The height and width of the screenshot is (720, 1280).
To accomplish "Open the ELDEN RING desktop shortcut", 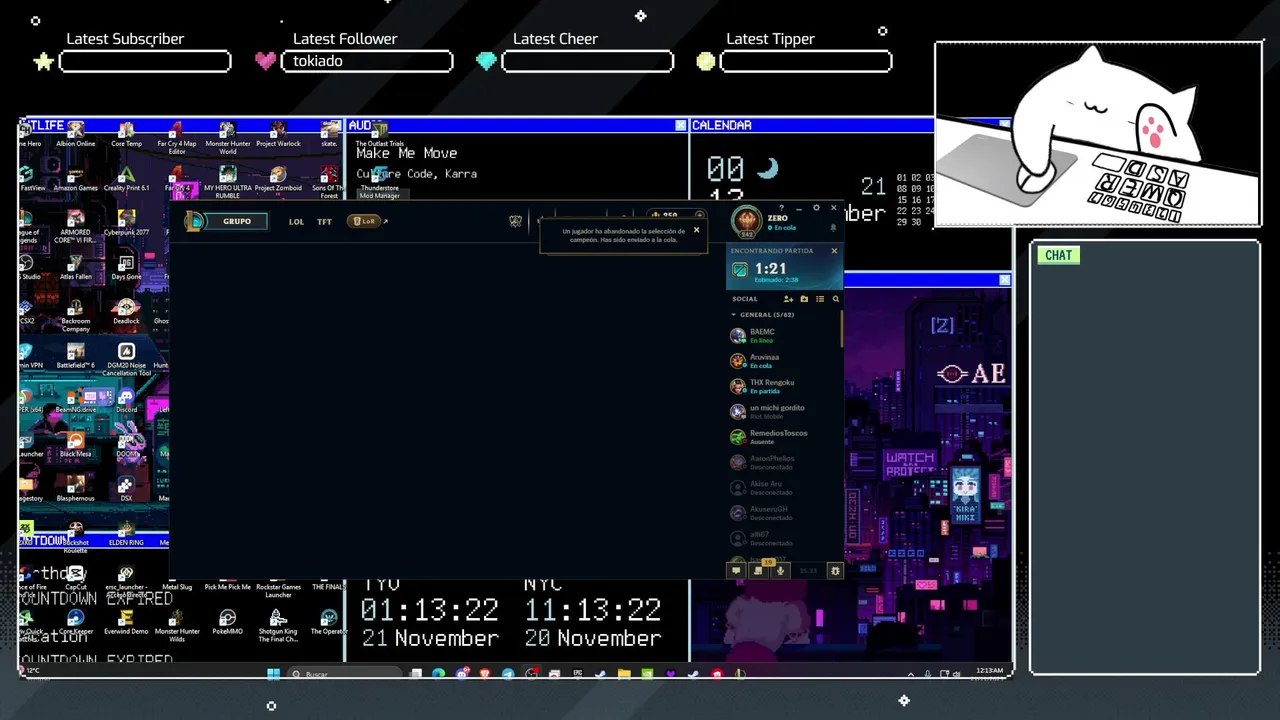I will [x=126, y=531].
